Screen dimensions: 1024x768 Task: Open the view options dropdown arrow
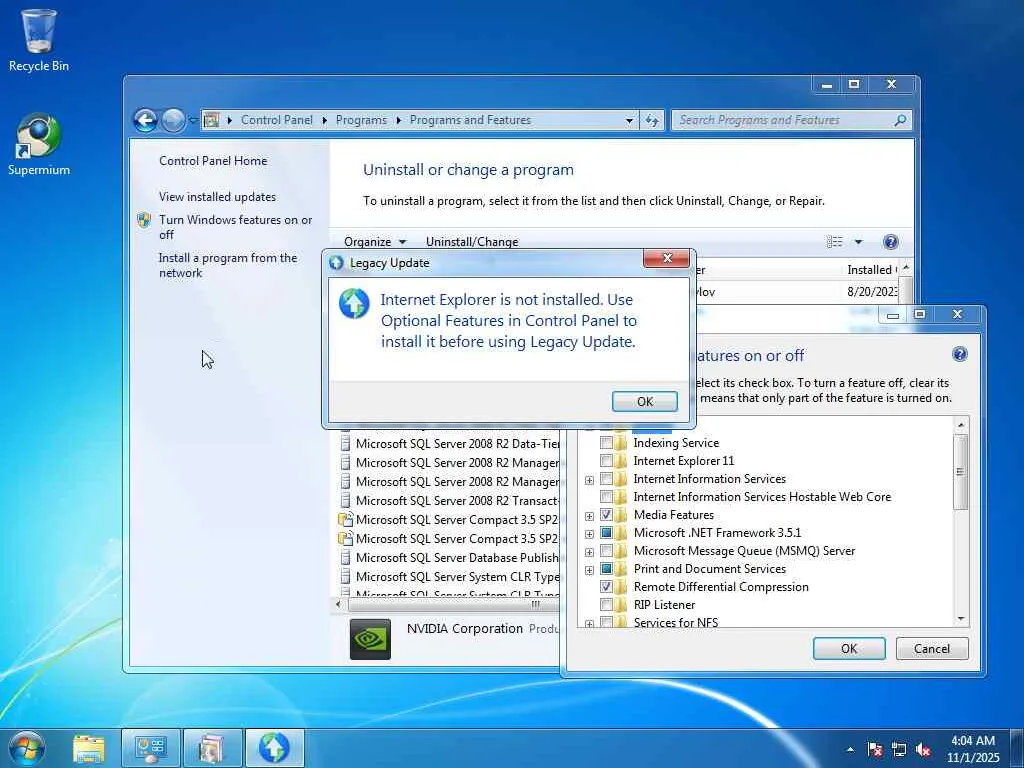[858, 242]
